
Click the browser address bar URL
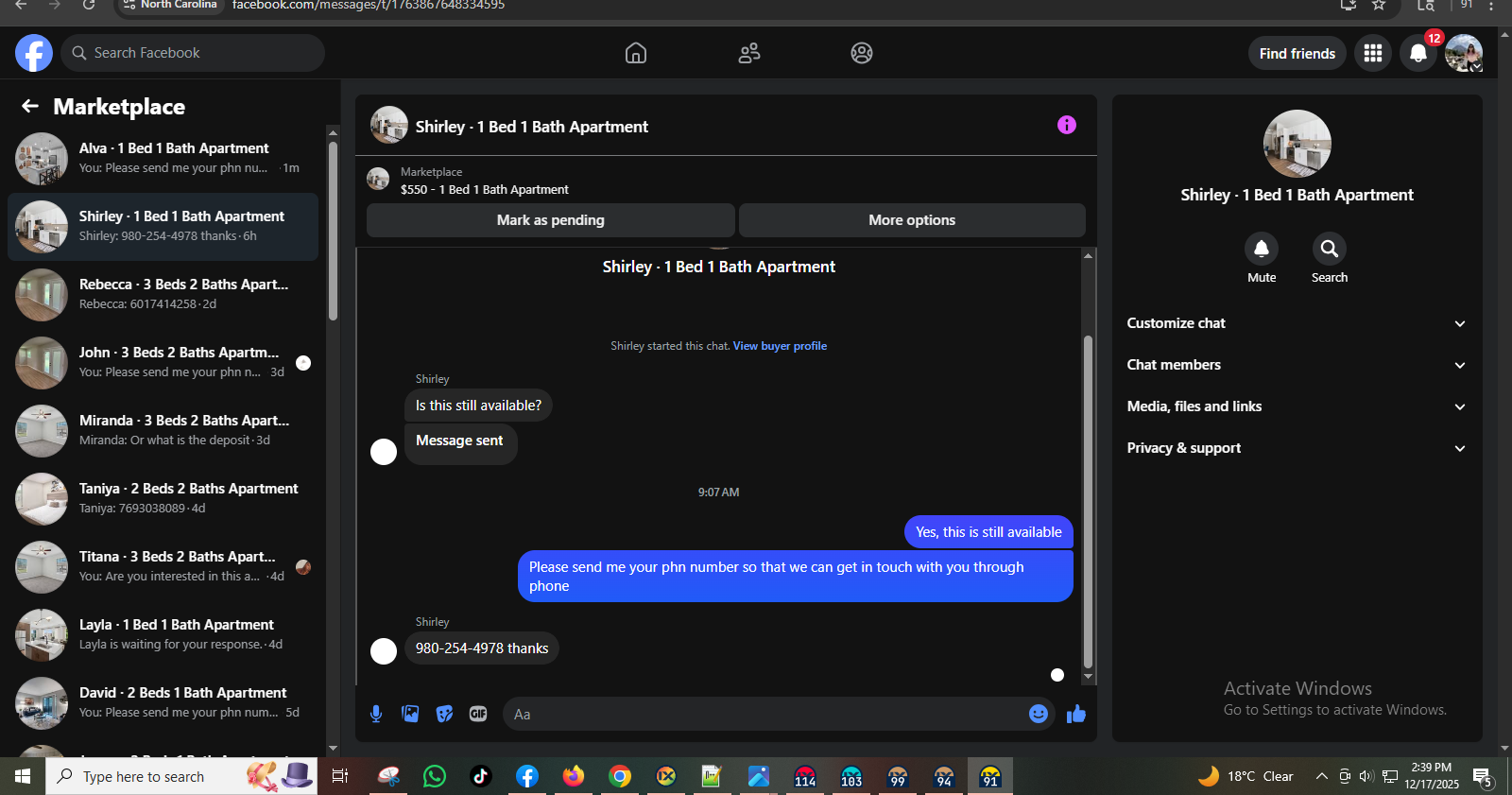tap(369, 5)
